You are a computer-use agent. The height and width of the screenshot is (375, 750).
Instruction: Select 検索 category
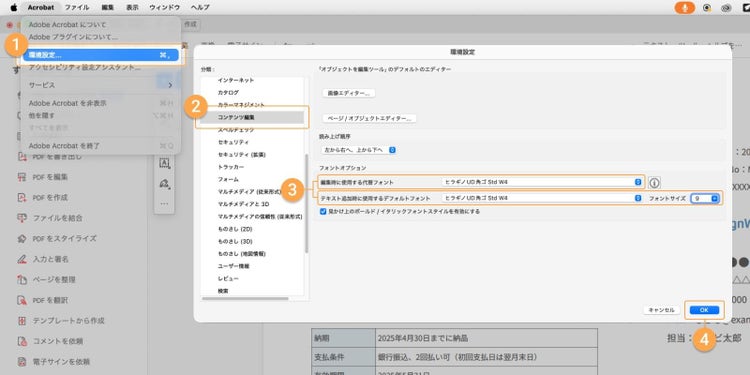[x=223, y=291]
